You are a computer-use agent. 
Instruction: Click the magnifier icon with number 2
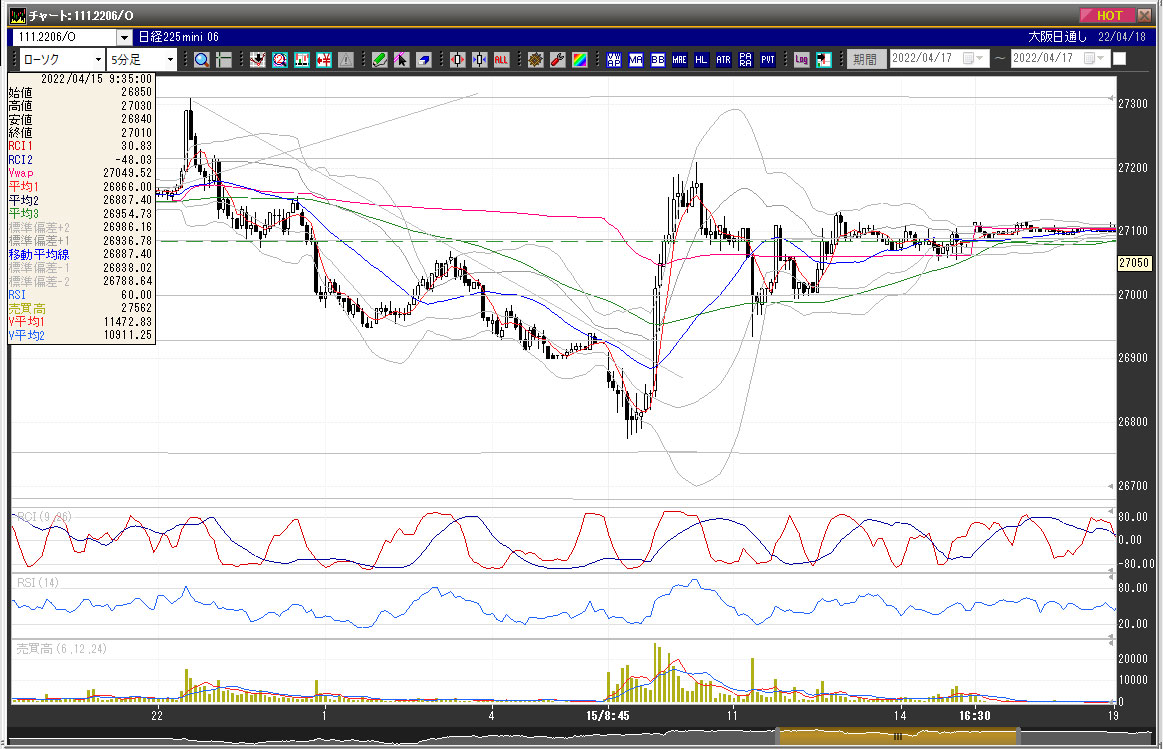[280, 60]
